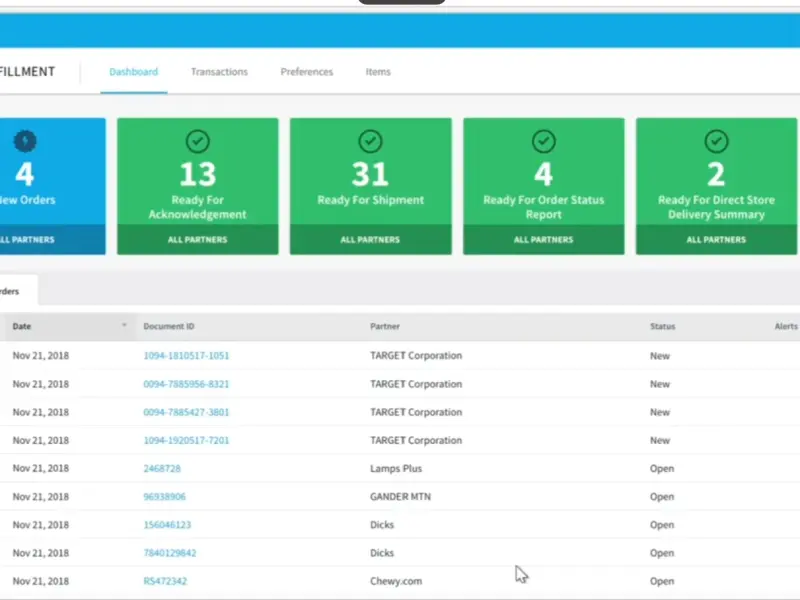Open document 1094-1810517-1051
Screen dimensions: 800x600
click(186, 356)
